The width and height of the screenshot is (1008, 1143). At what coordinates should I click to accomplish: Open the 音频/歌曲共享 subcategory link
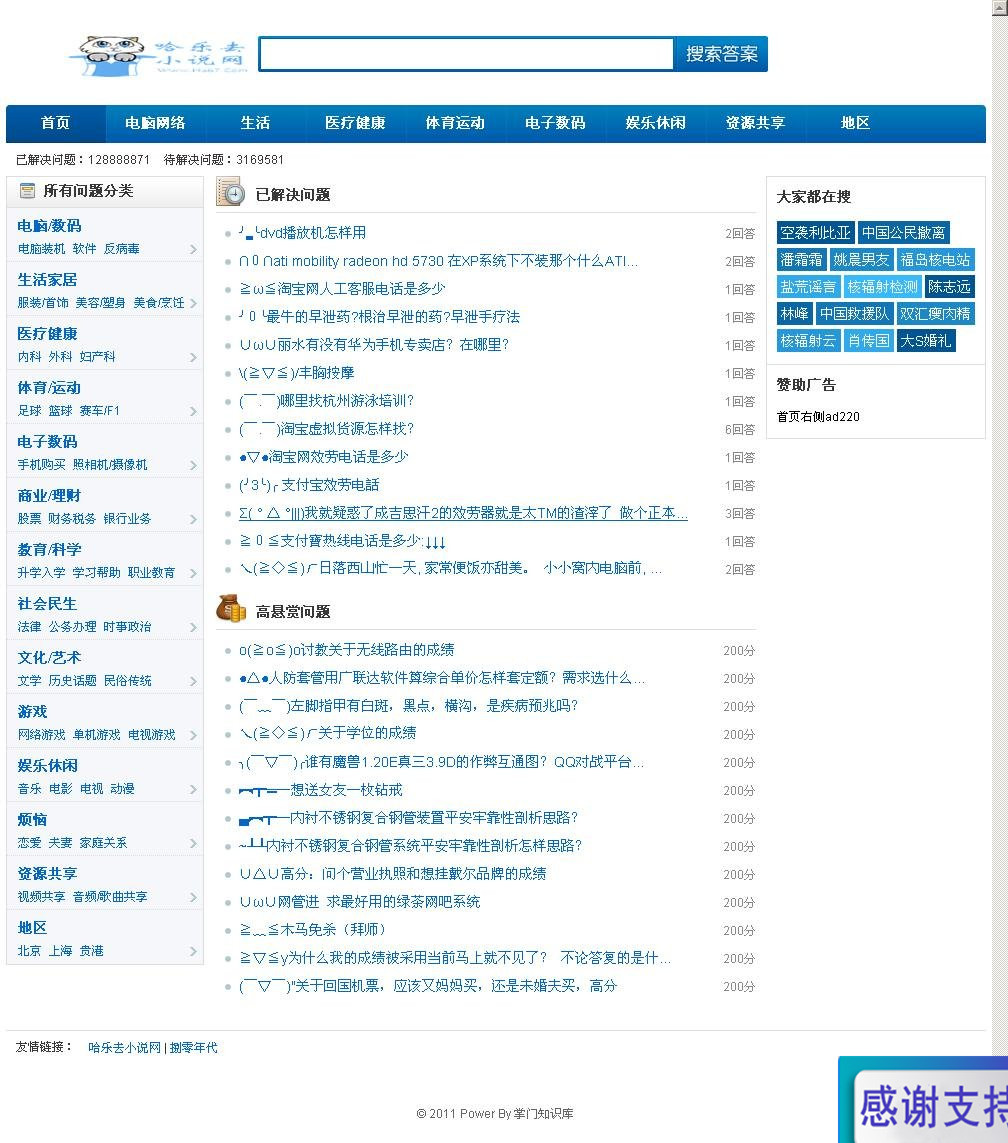(110, 897)
